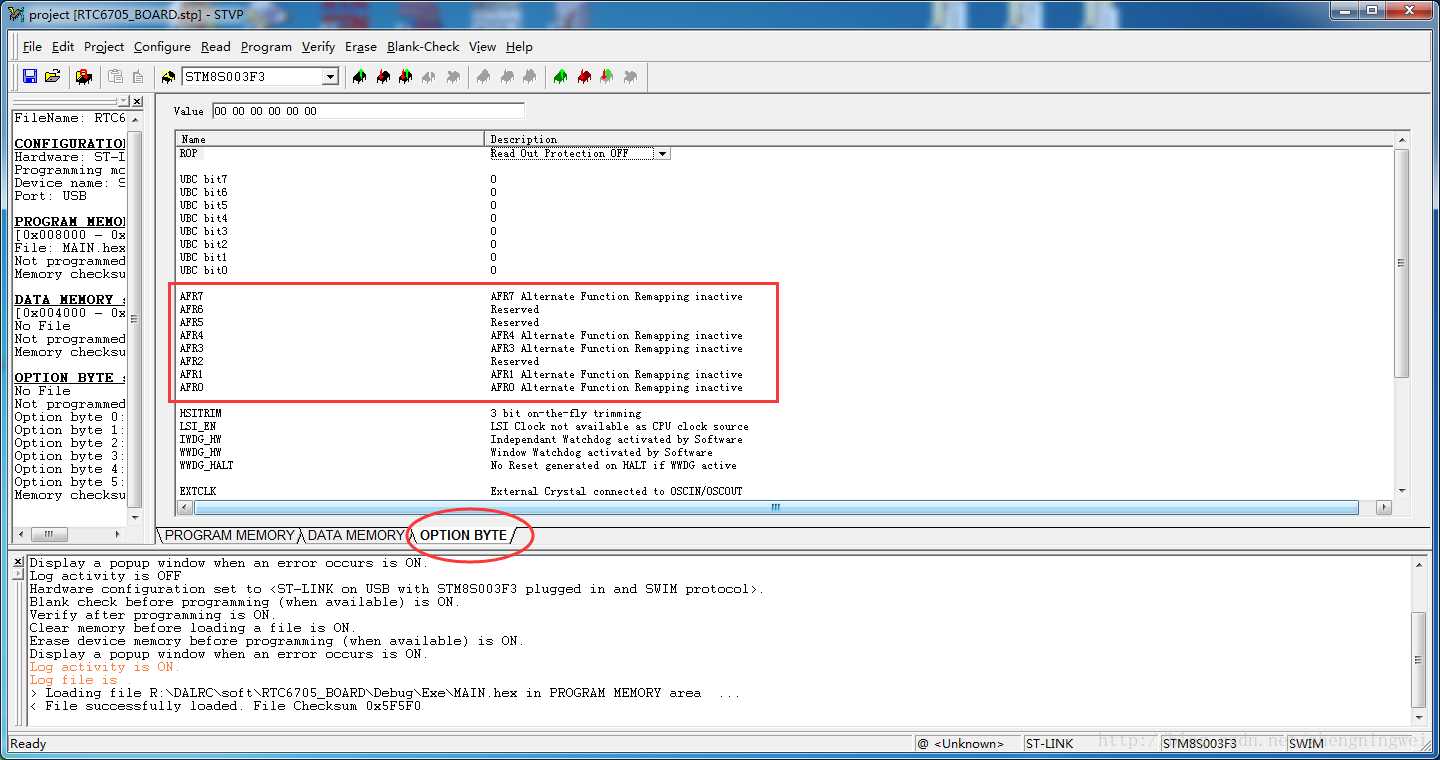The image size is (1440, 760).
Task: Click the black chip with red and green arrows
Action: pos(405,76)
